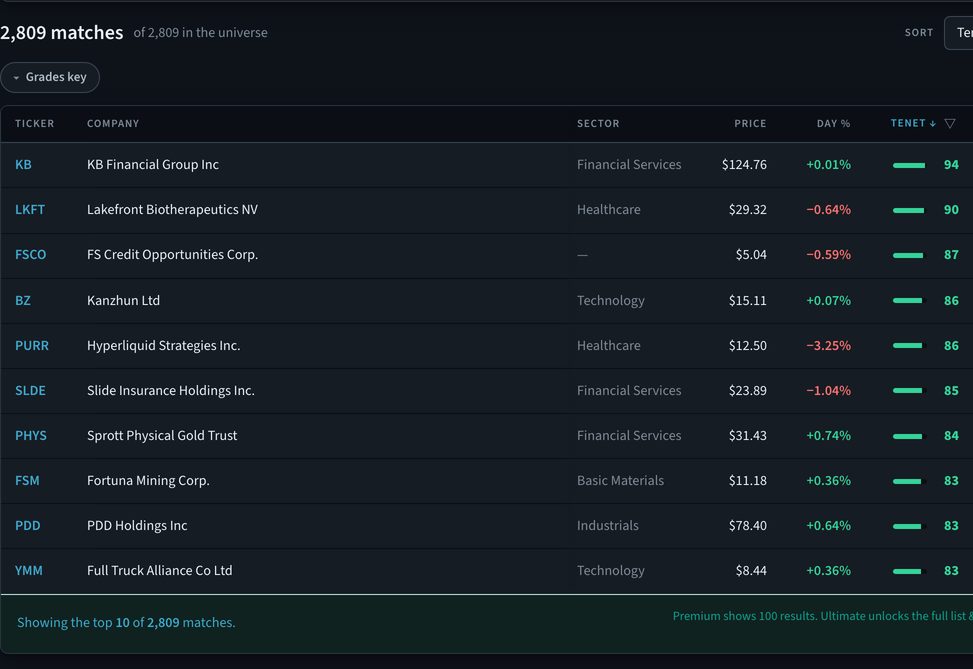The width and height of the screenshot is (973, 669).
Task: Click the 2,809 matches heading
Action: 61,32
